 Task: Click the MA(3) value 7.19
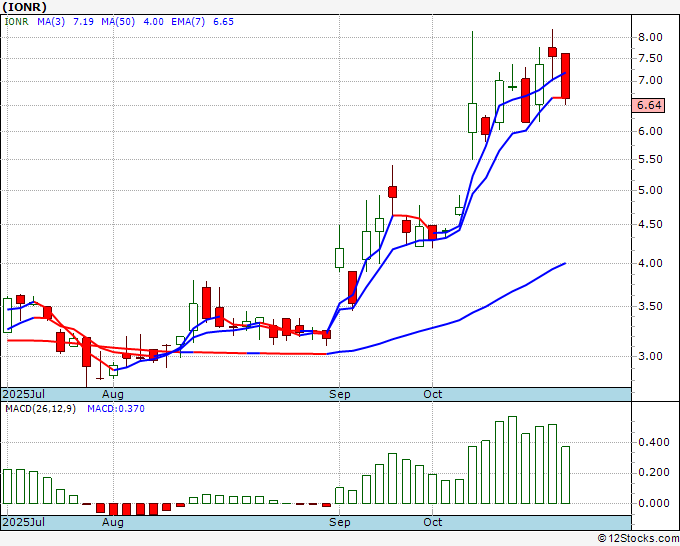[83, 22]
